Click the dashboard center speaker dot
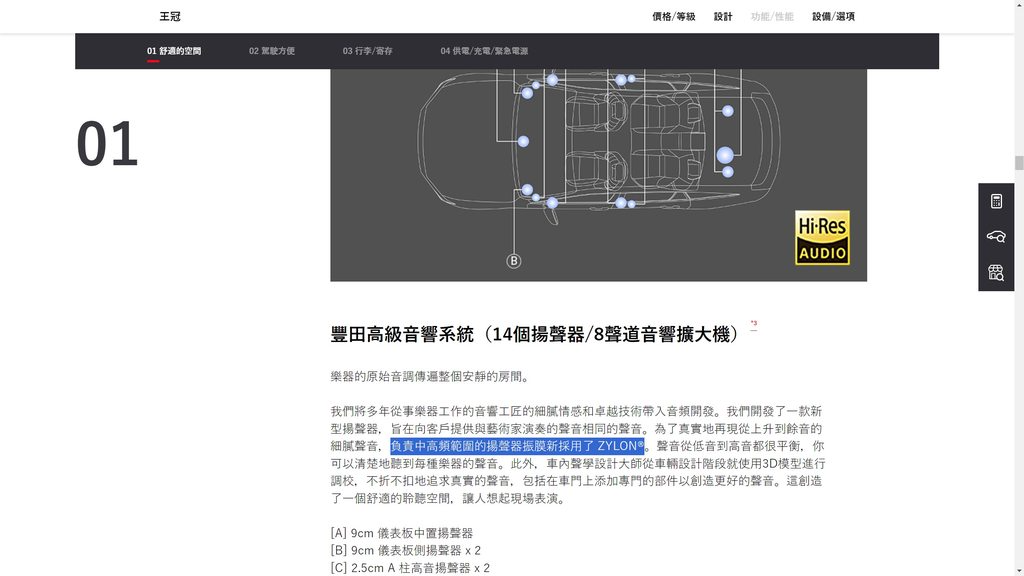Image resolution: width=1024 pixels, height=576 pixels. 523,141
